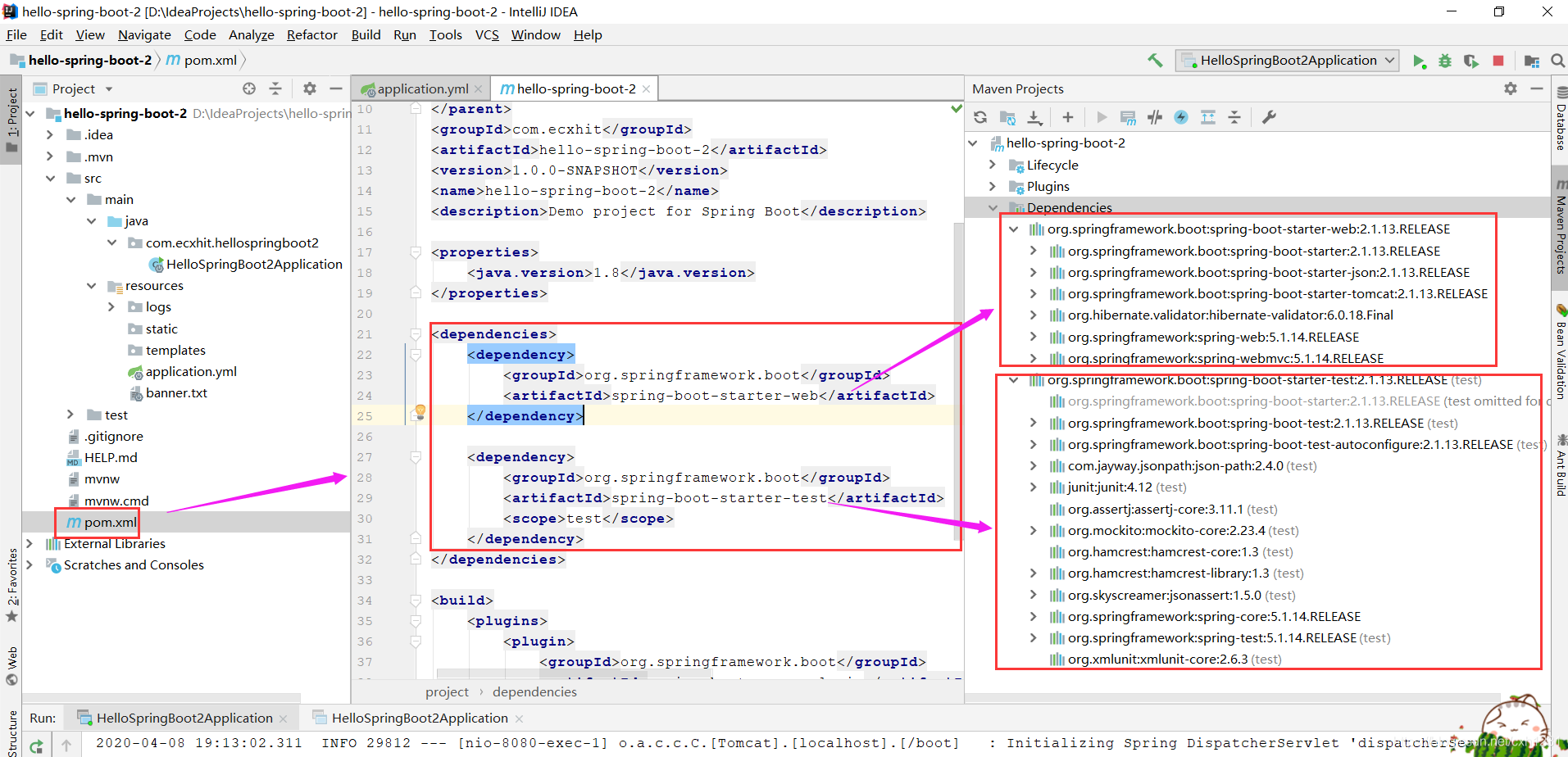Open Project view mode dropdown
This screenshot has height=757, width=1568.
tap(108, 88)
